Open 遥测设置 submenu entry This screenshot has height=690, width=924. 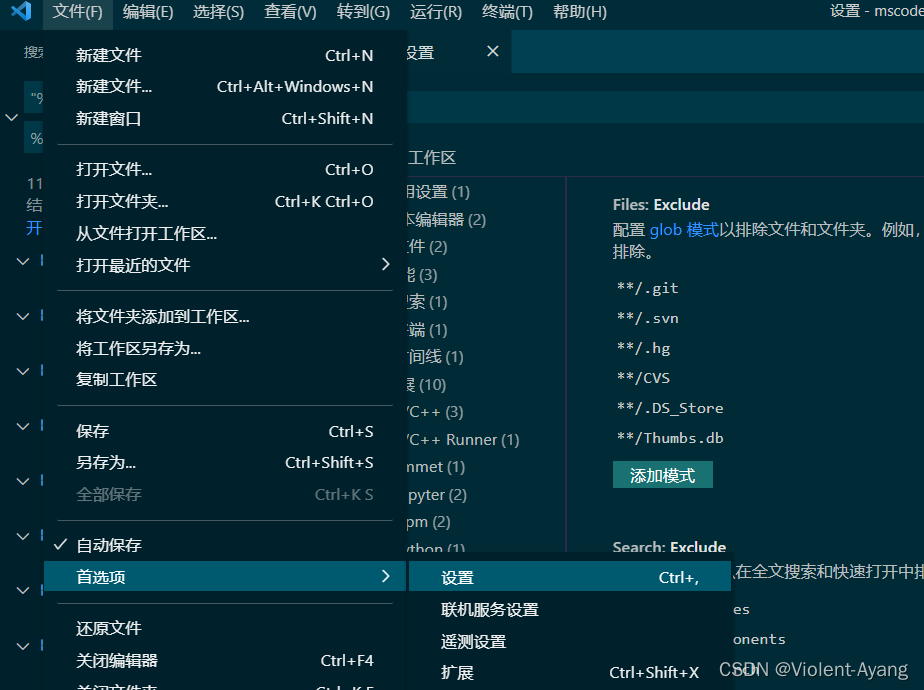pos(570,641)
